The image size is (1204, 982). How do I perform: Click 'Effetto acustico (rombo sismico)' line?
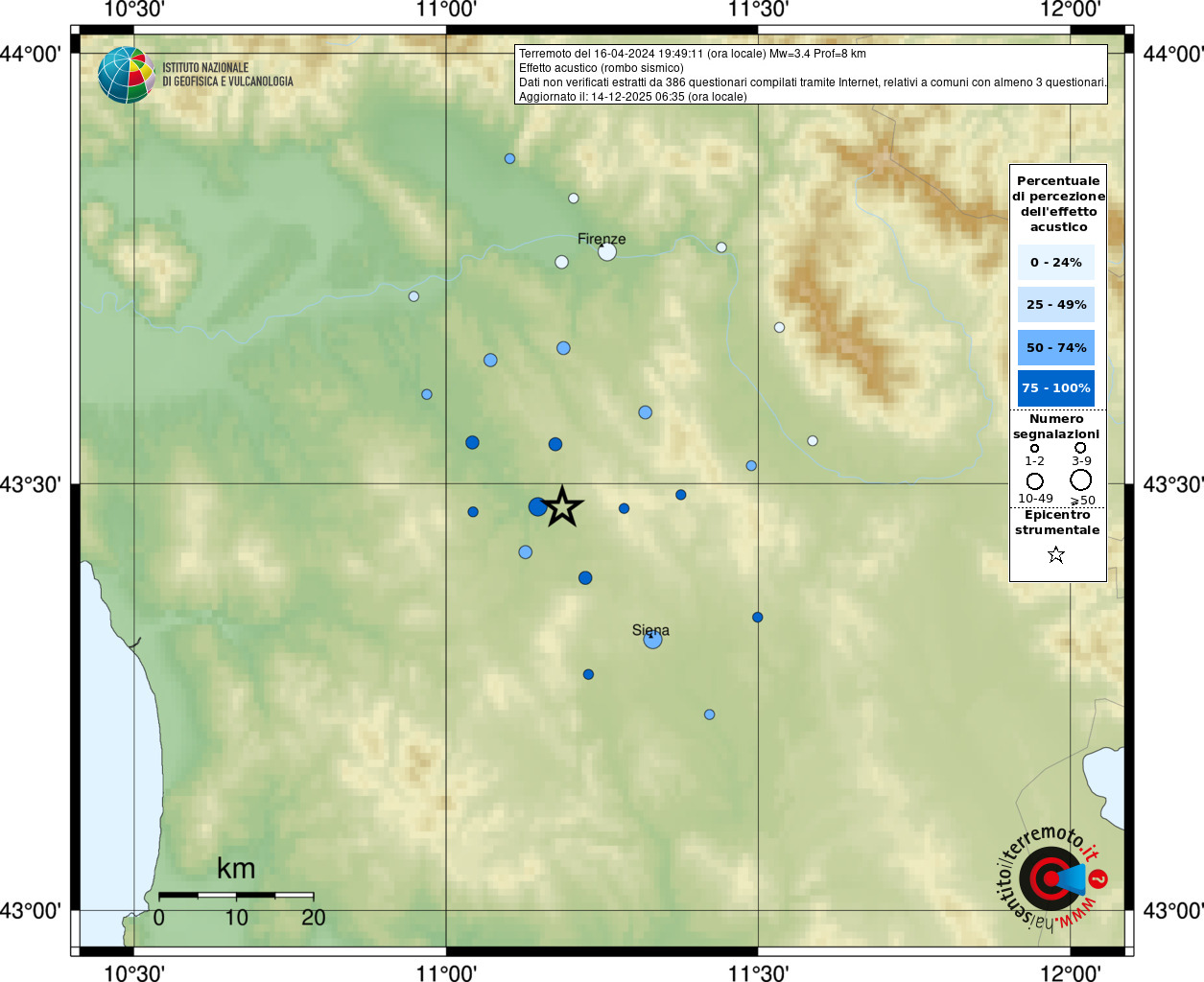[602, 68]
